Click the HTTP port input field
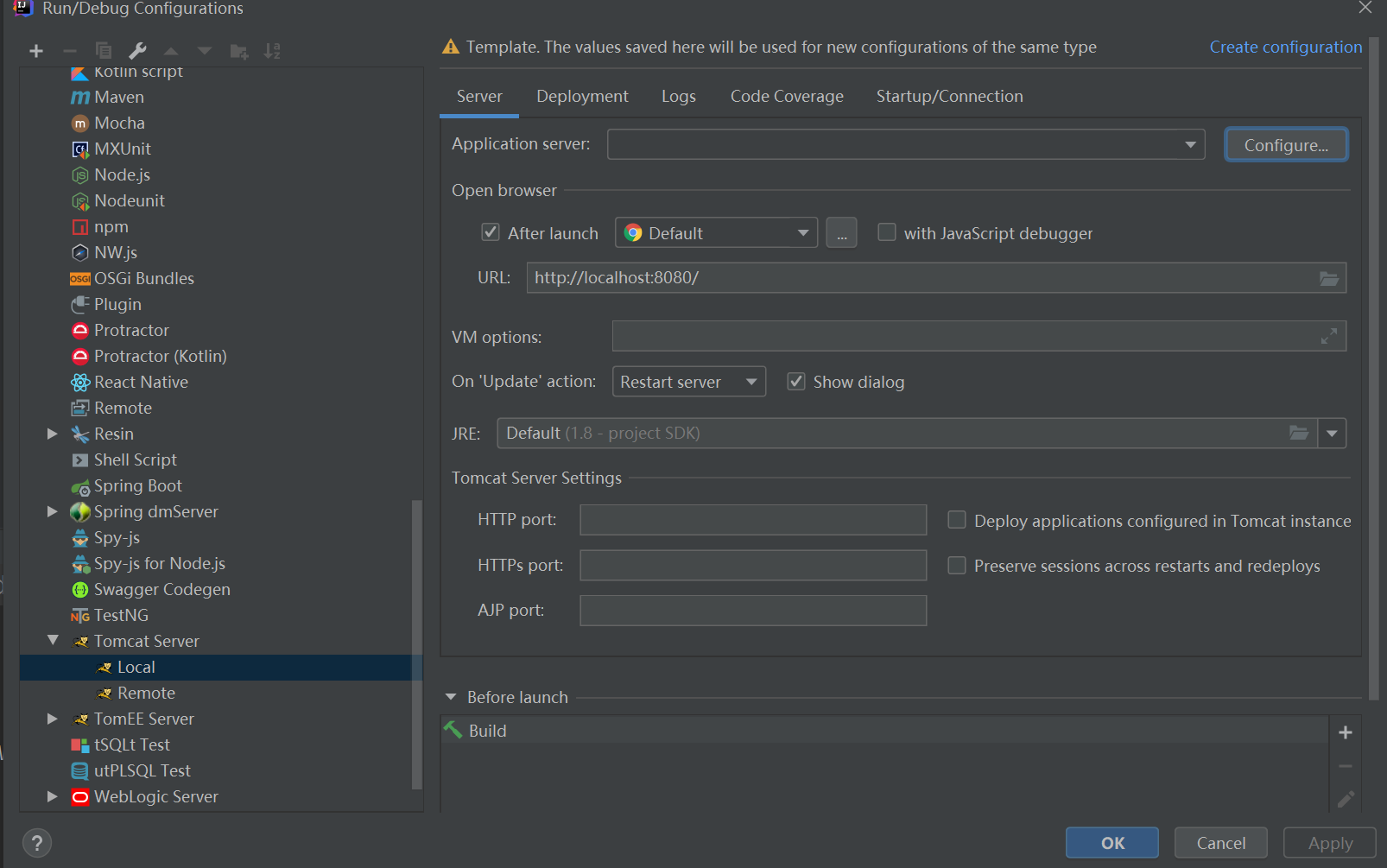The width and height of the screenshot is (1387, 868). click(x=753, y=520)
